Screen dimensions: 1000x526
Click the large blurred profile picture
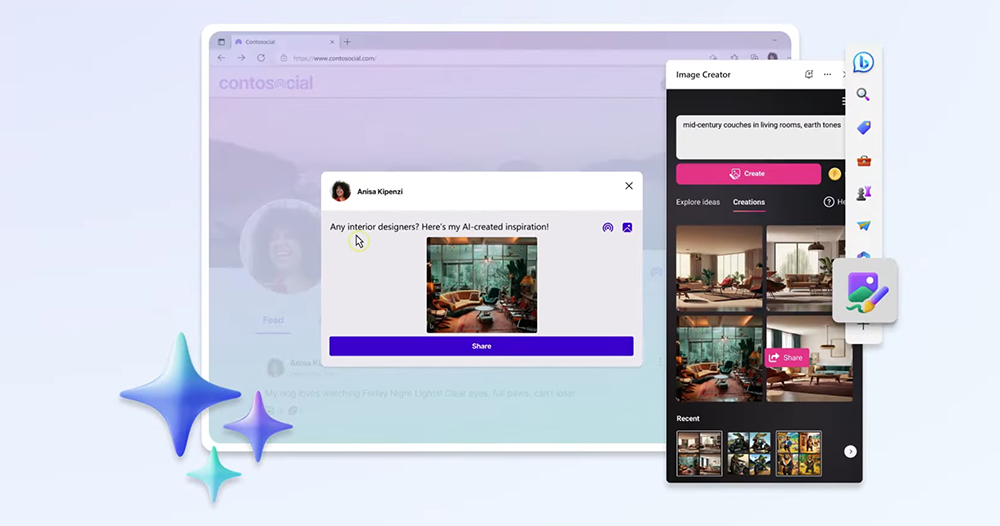[283, 247]
